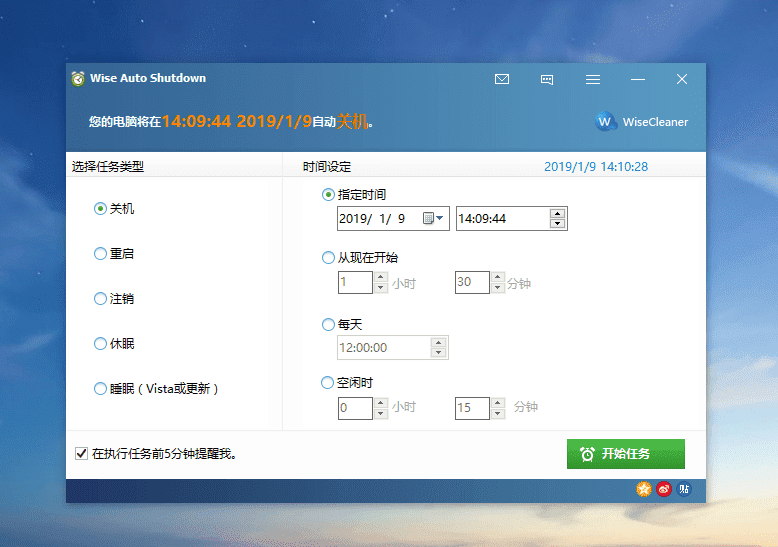Viewport: 778px width, 547px height.
Task: Share via the red Weibo icon
Action: (x=664, y=489)
